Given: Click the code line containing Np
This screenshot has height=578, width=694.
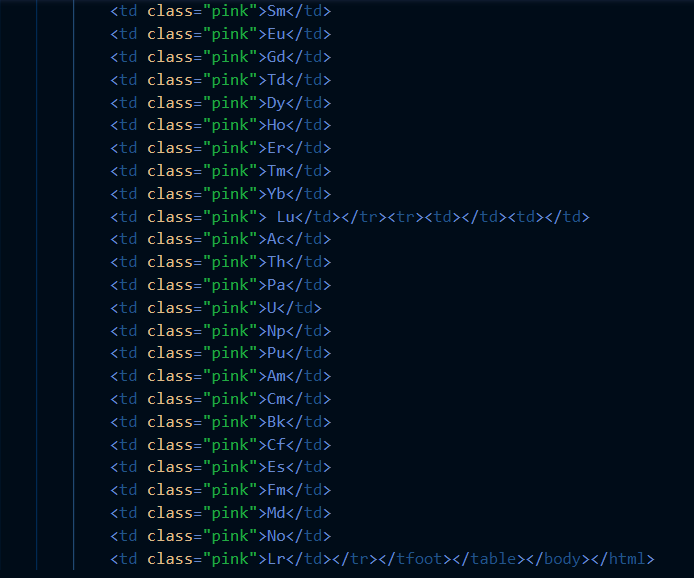Looking at the screenshot, I should click(x=220, y=331).
